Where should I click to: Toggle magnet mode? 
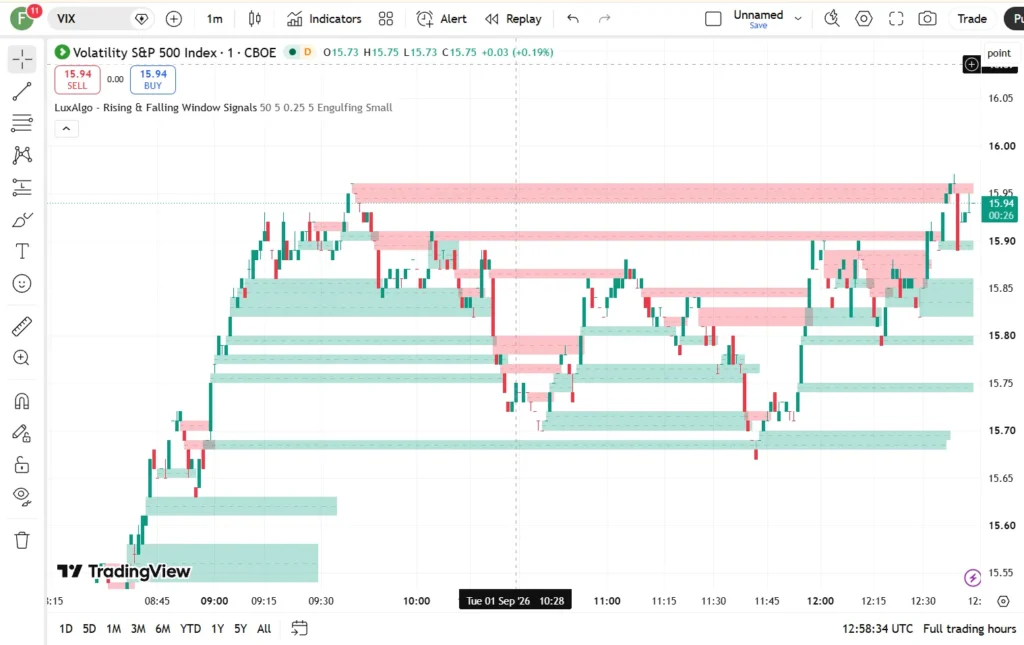point(22,401)
